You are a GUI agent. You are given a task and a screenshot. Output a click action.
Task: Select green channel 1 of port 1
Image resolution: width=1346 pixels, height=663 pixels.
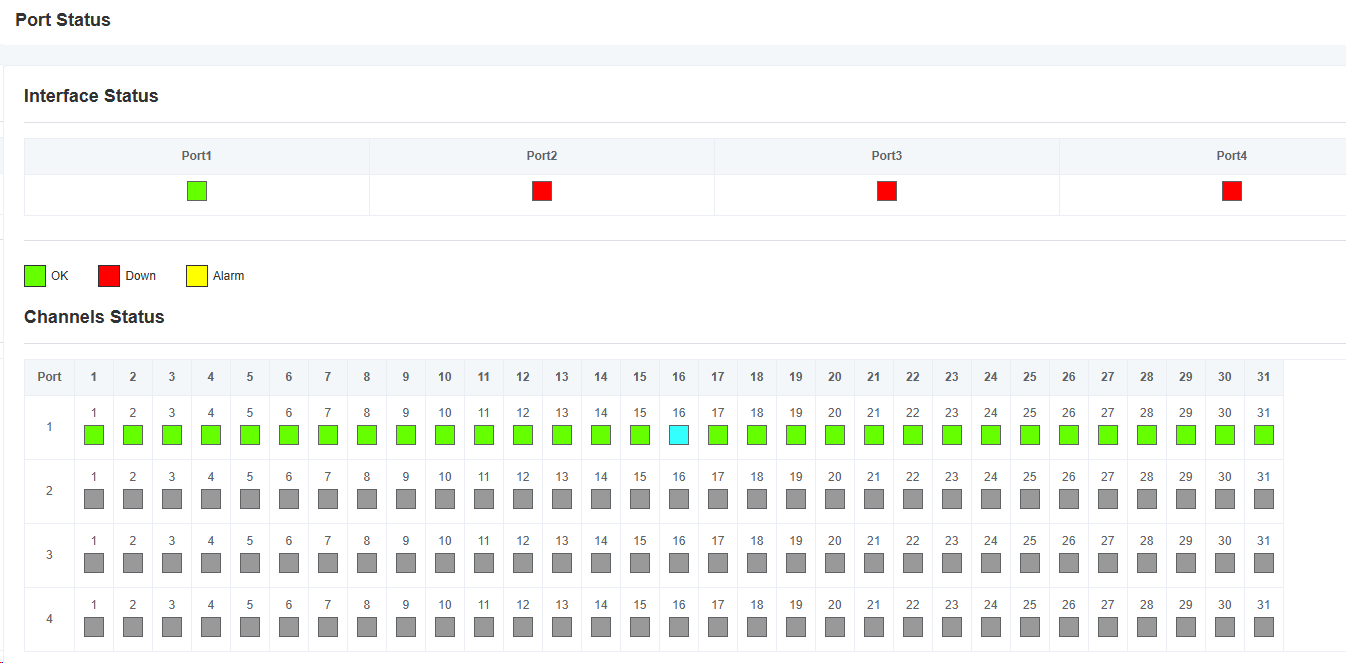[x=94, y=435]
